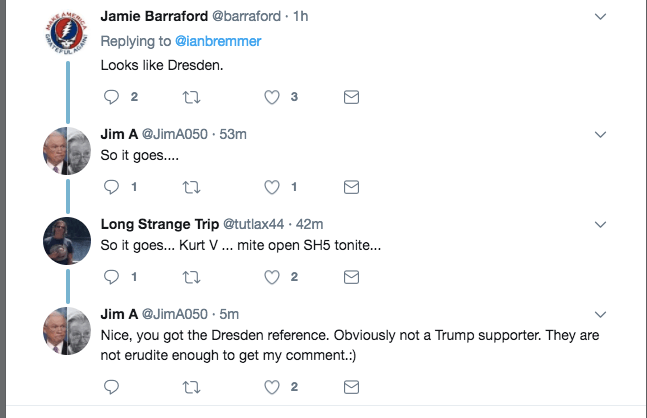This screenshot has width=647, height=418.
Task: Reply to Jim A's latest 5m tweet
Action: coord(111,387)
